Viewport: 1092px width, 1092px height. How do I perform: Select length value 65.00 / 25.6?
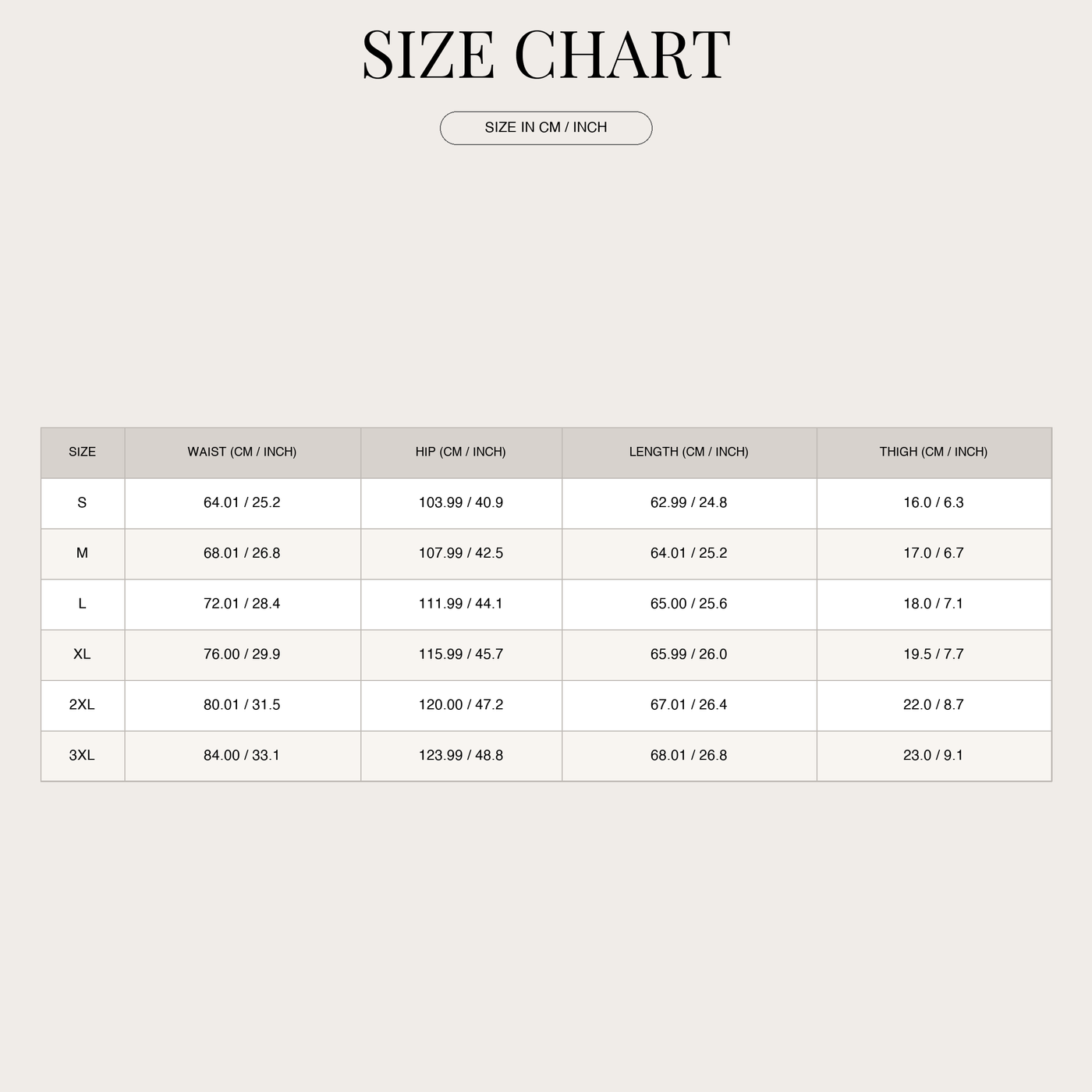click(689, 604)
